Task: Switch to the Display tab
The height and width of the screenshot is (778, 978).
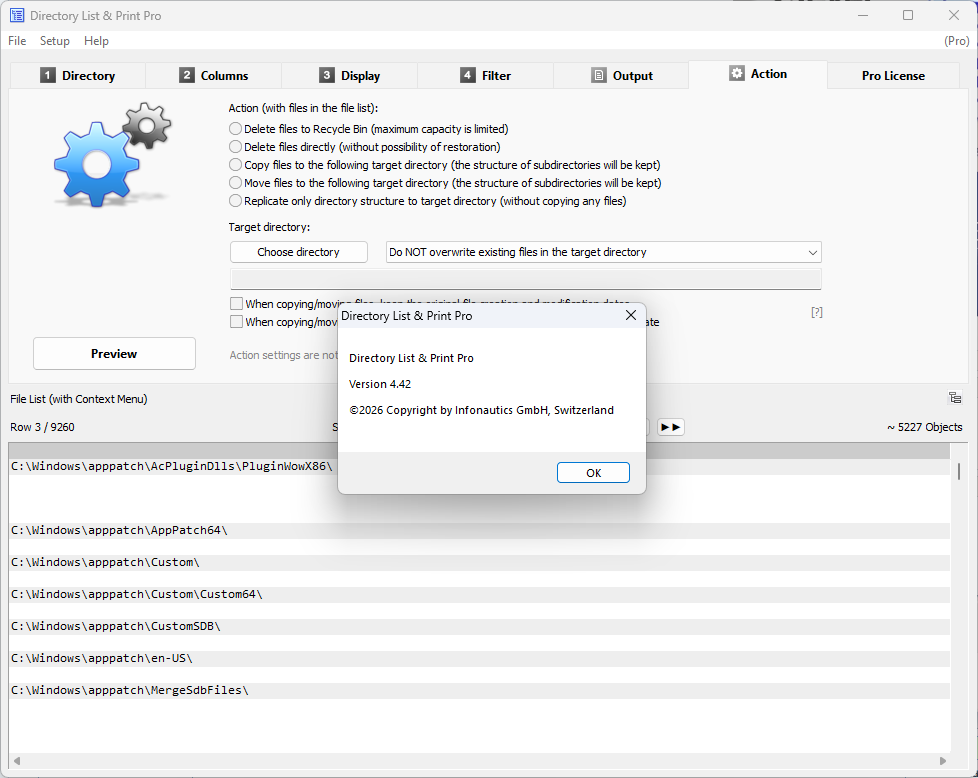Action: coord(349,75)
